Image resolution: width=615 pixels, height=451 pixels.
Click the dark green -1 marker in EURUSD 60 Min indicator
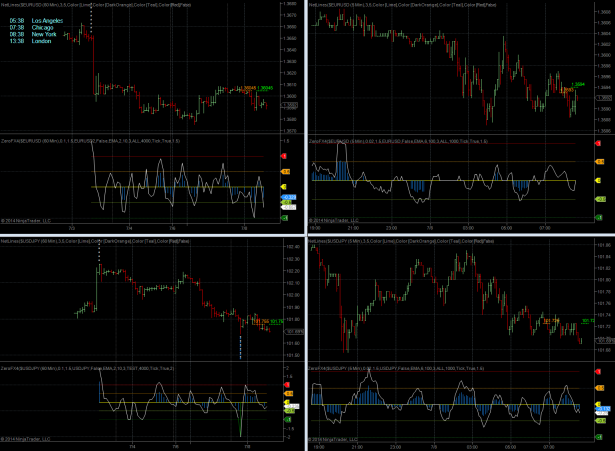(x=284, y=218)
